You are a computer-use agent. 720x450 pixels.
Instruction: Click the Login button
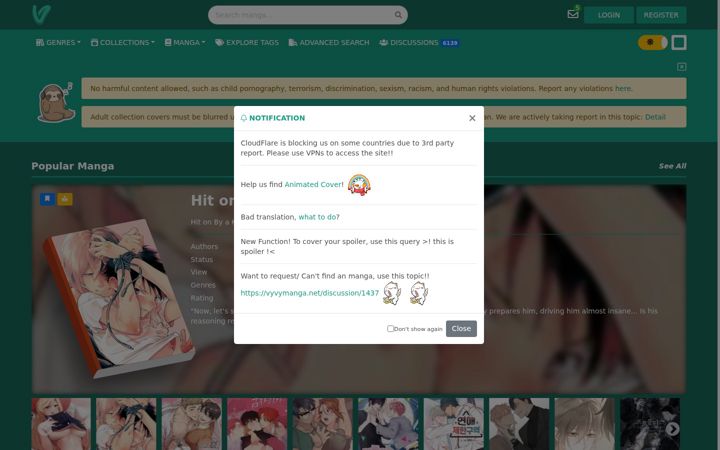609,15
